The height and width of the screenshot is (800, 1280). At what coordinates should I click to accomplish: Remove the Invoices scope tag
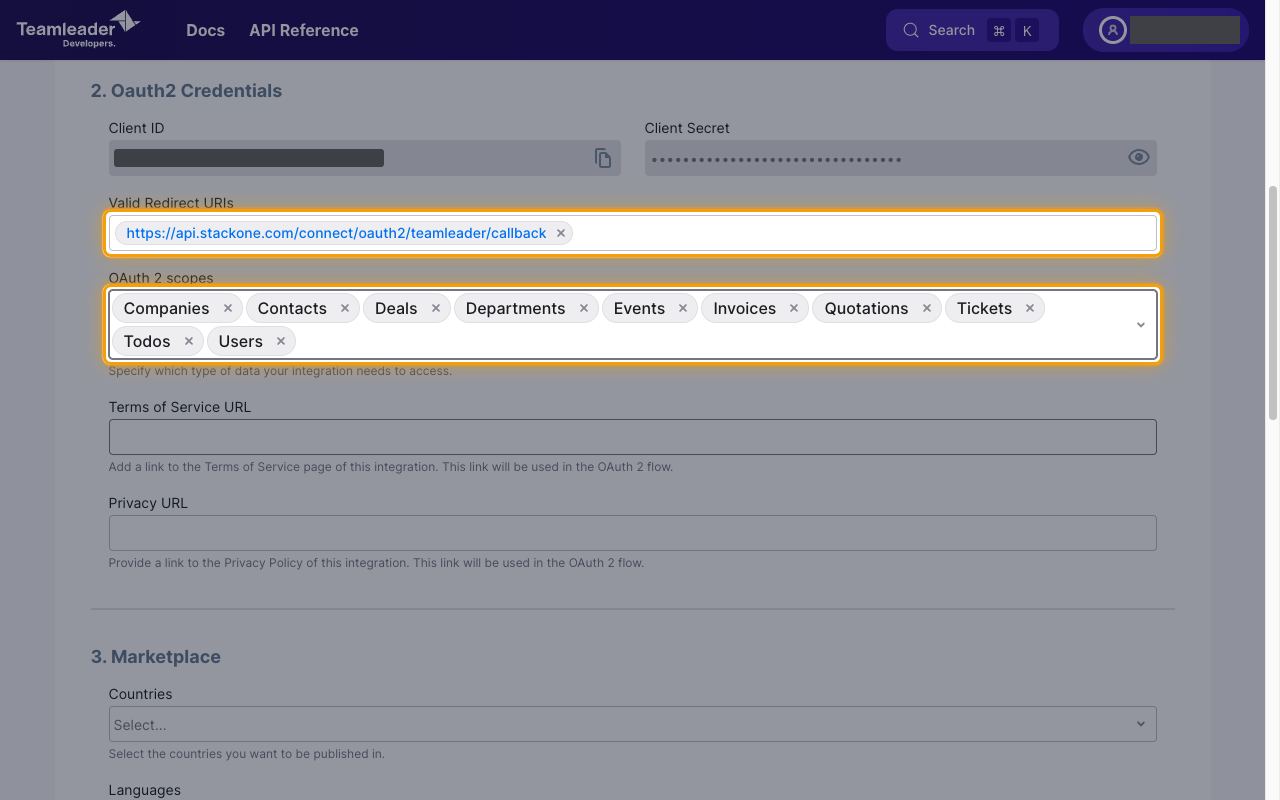click(794, 308)
